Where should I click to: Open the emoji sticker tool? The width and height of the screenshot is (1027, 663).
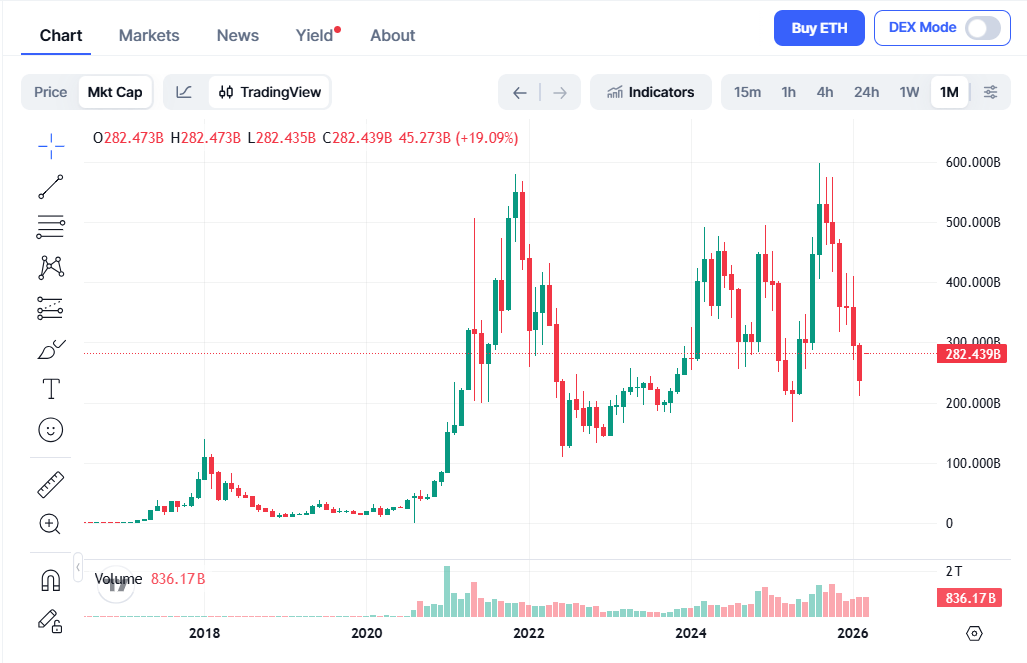coord(50,430)
